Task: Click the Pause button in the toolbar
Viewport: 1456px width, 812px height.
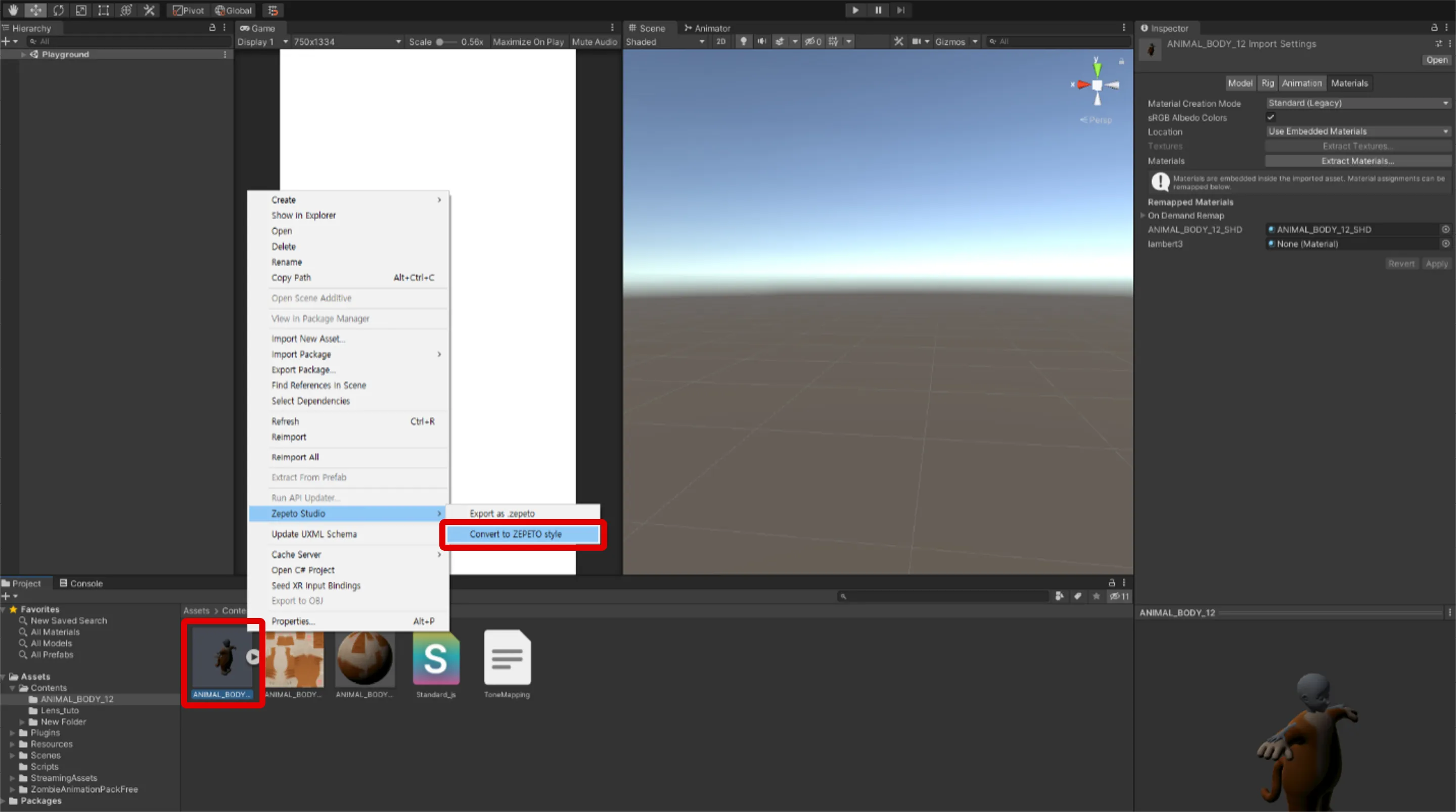Action: point(878,10)
